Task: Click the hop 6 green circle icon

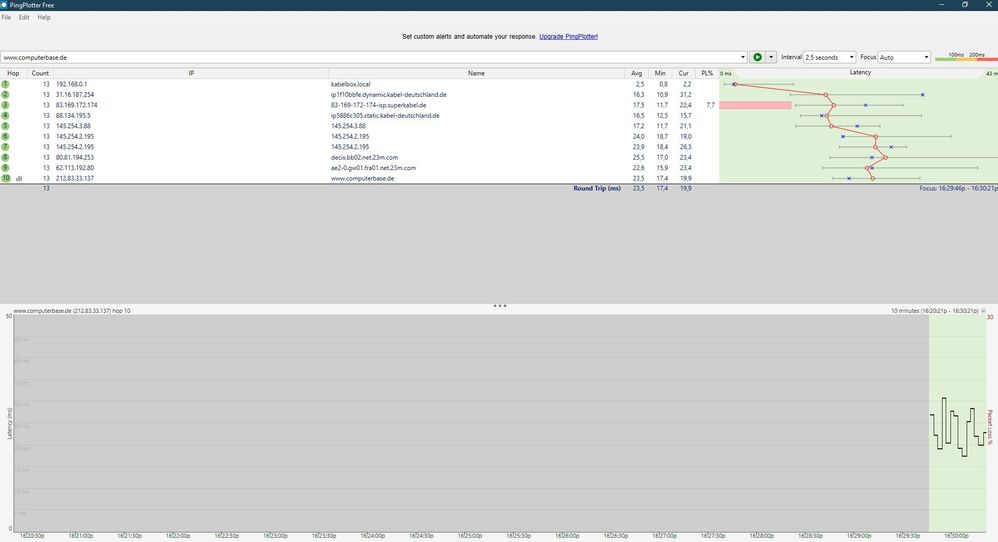Action: click(x=5, y=136)
